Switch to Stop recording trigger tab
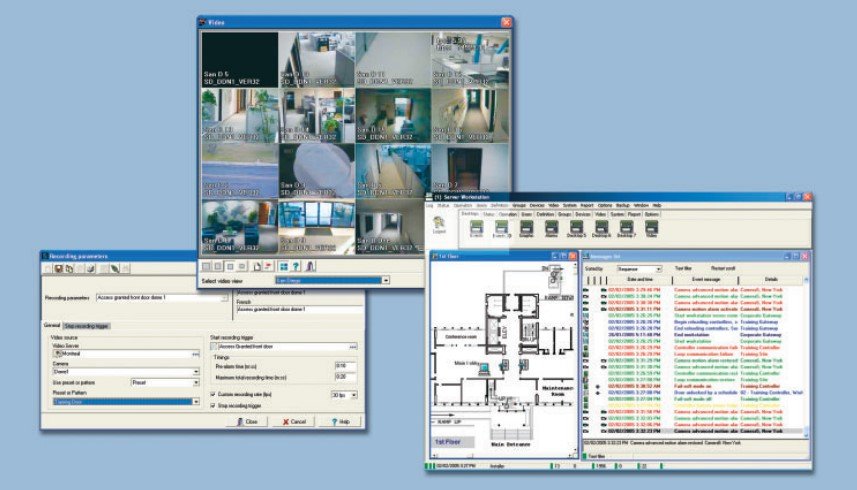The height and width of the screenshot is (490, 857). (86, 326)
